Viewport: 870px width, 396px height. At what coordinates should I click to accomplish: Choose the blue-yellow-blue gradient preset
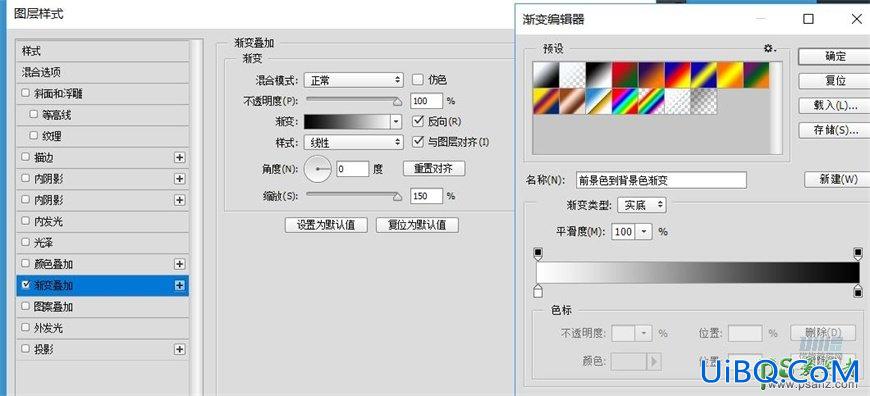click(x=704, y=75)
